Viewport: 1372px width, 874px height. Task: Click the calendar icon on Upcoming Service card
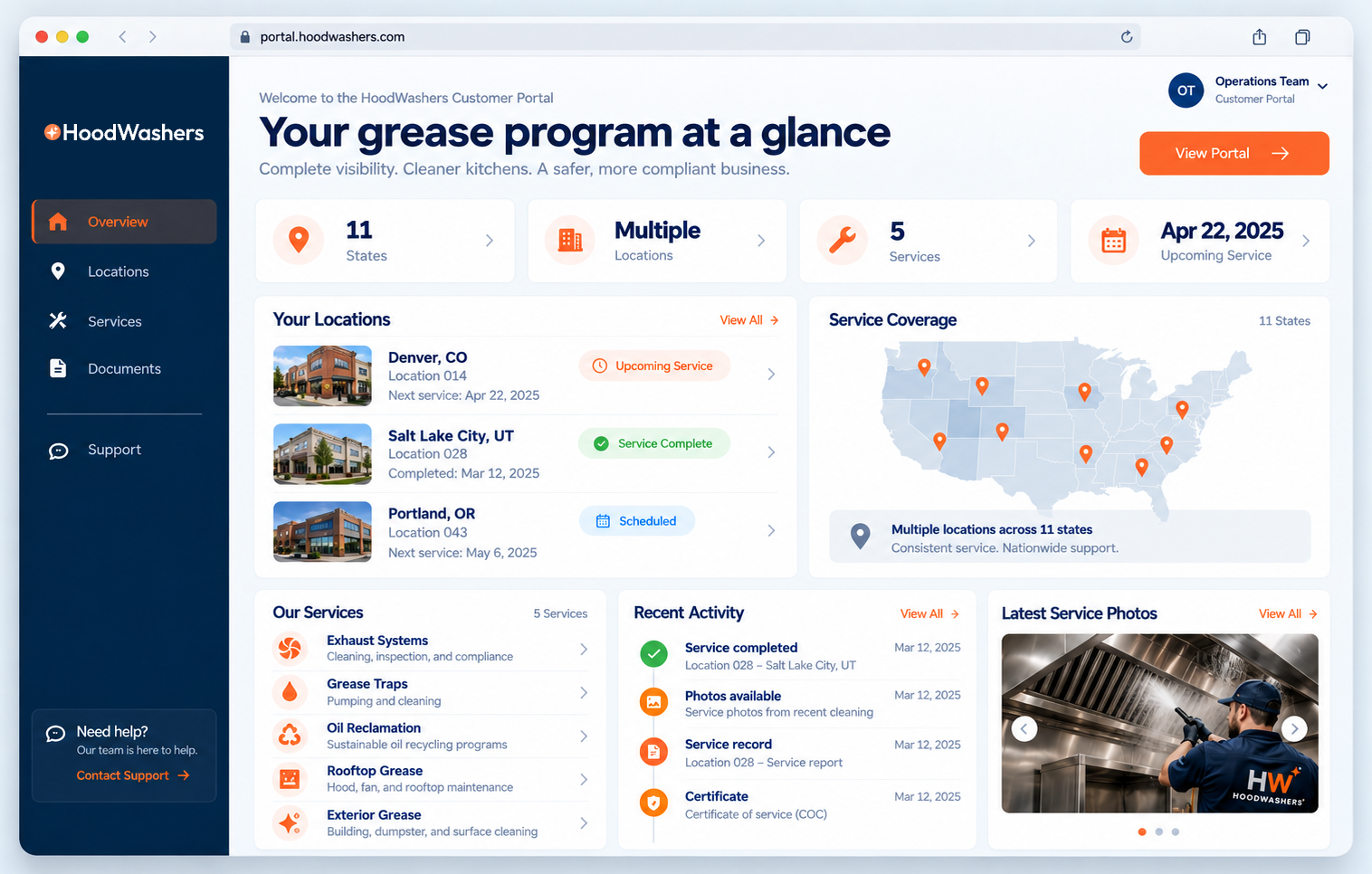tap(1113, 240)
